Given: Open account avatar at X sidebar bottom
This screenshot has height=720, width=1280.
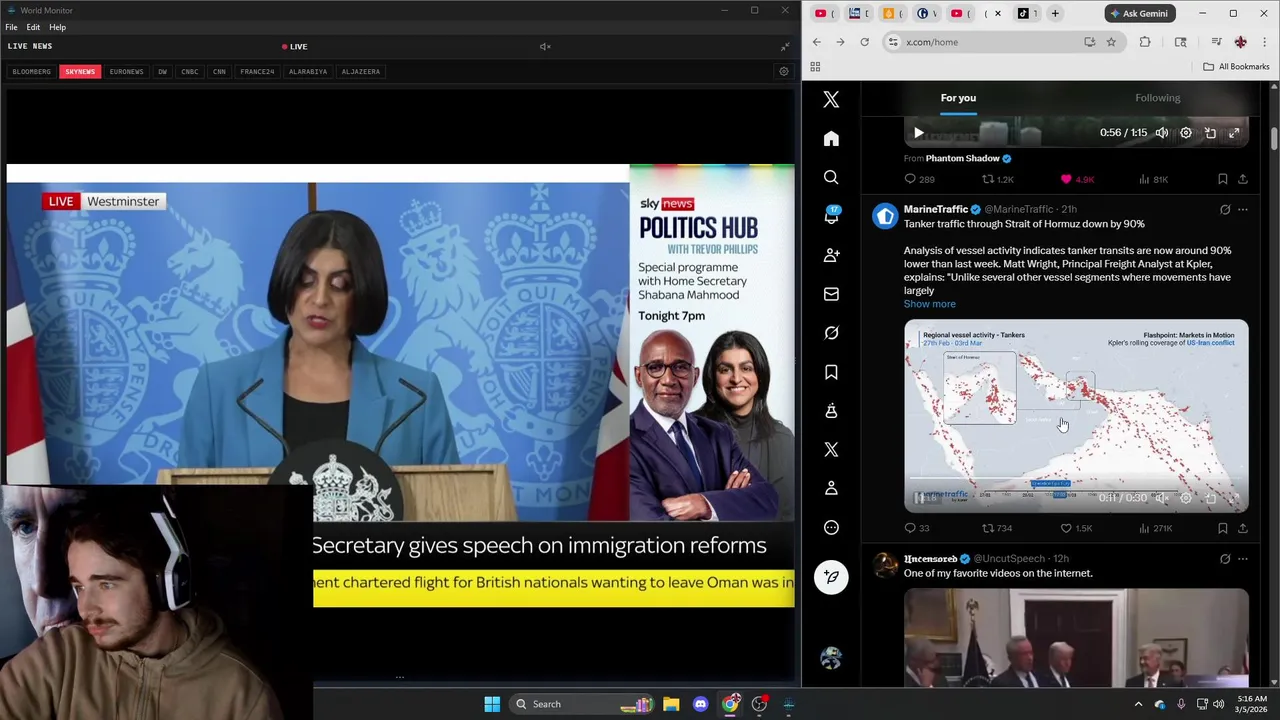Looking at the screenshot, I should pos(831,657).
